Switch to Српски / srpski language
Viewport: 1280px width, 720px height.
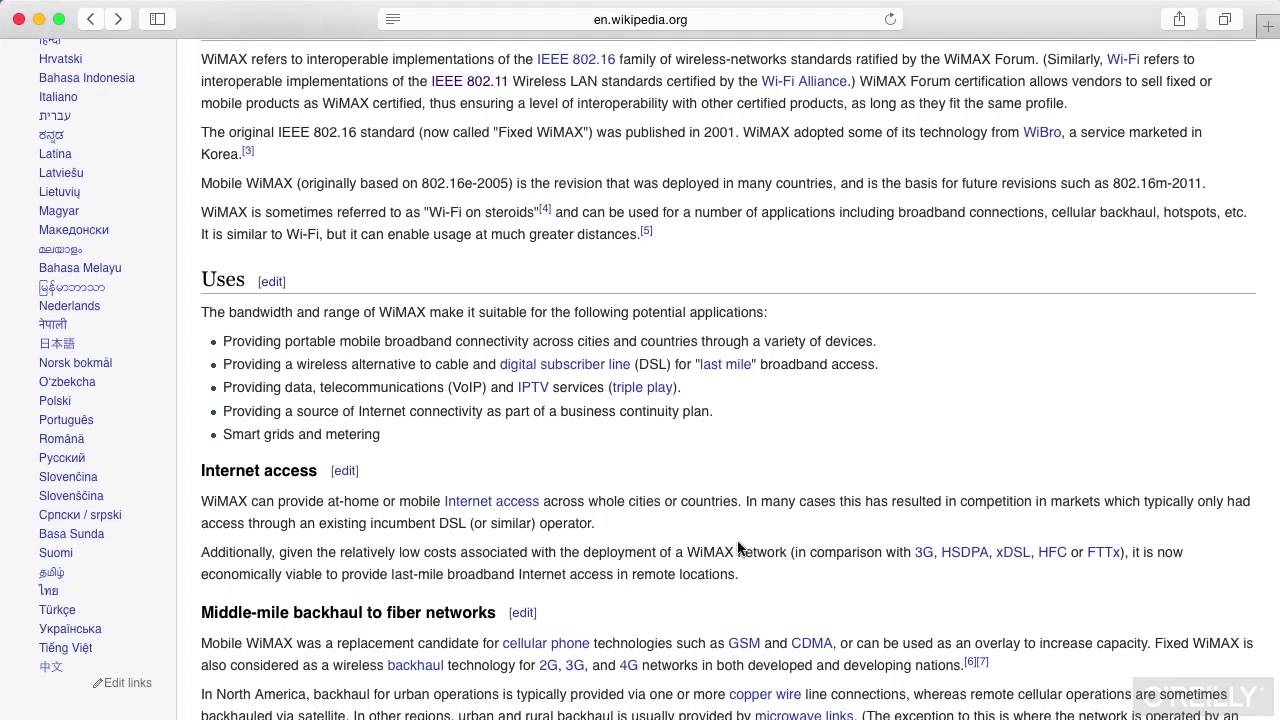80,515
